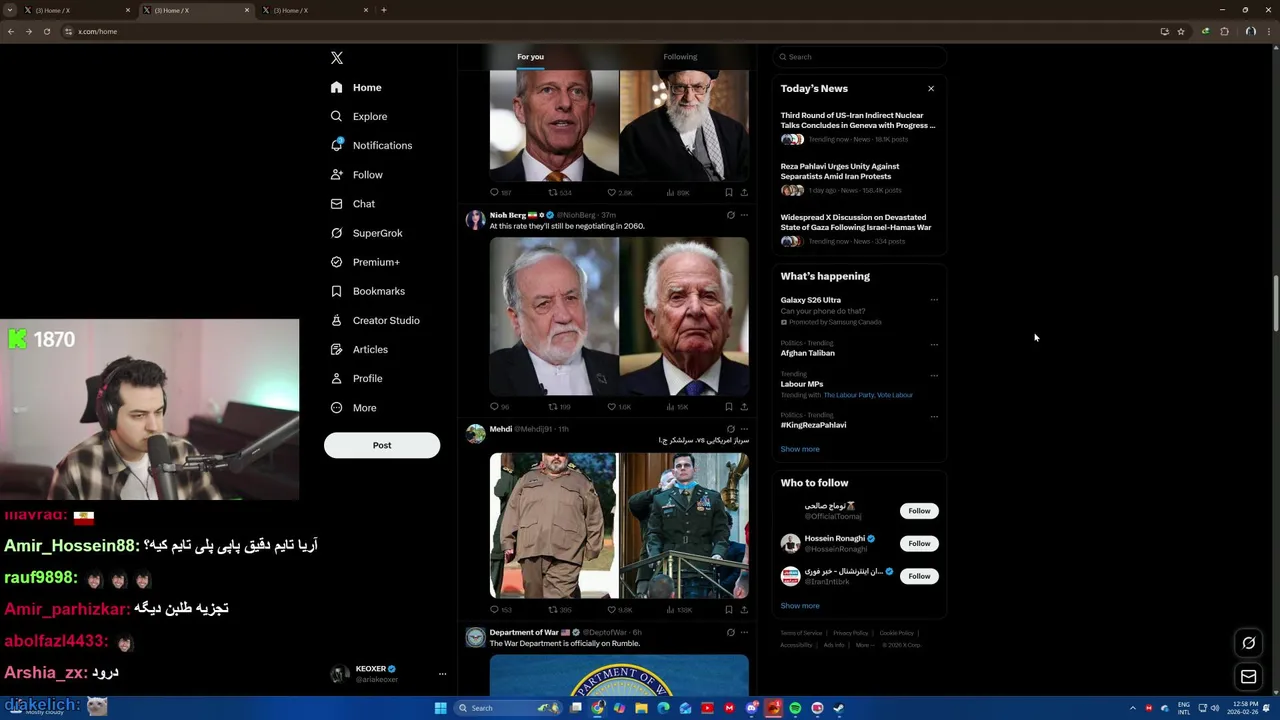Click the Creator Studio sidebar icon
This screenshot has width=1280, height=720.
pyautogui.click(x=336, y=320)
